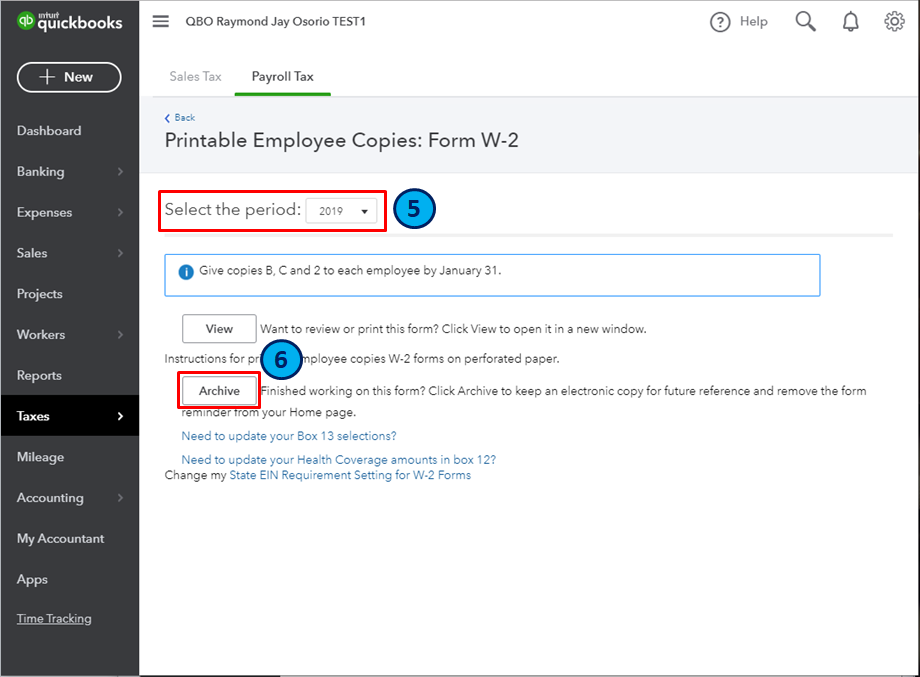Click the View button
Image resolution: width=920 pixels, height=677 pixels.
(219, 329)
